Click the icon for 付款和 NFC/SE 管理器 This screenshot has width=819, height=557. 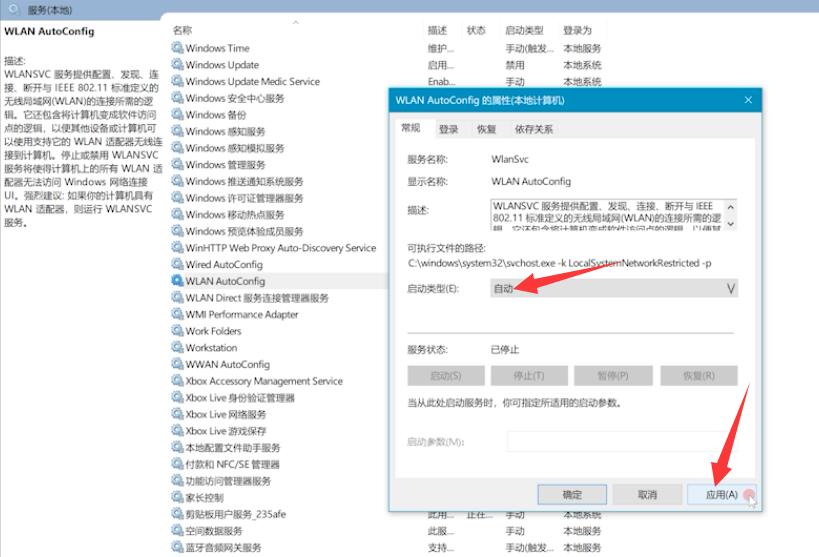tap(178, 464)
